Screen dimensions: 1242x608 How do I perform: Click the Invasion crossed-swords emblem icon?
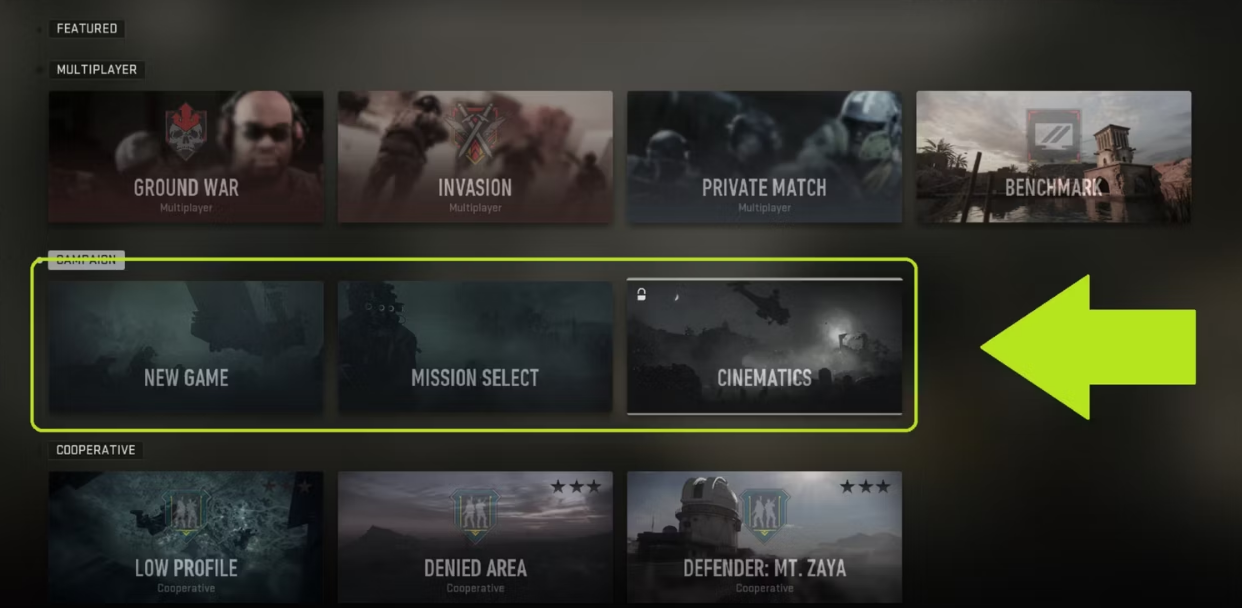pos(475,133)
